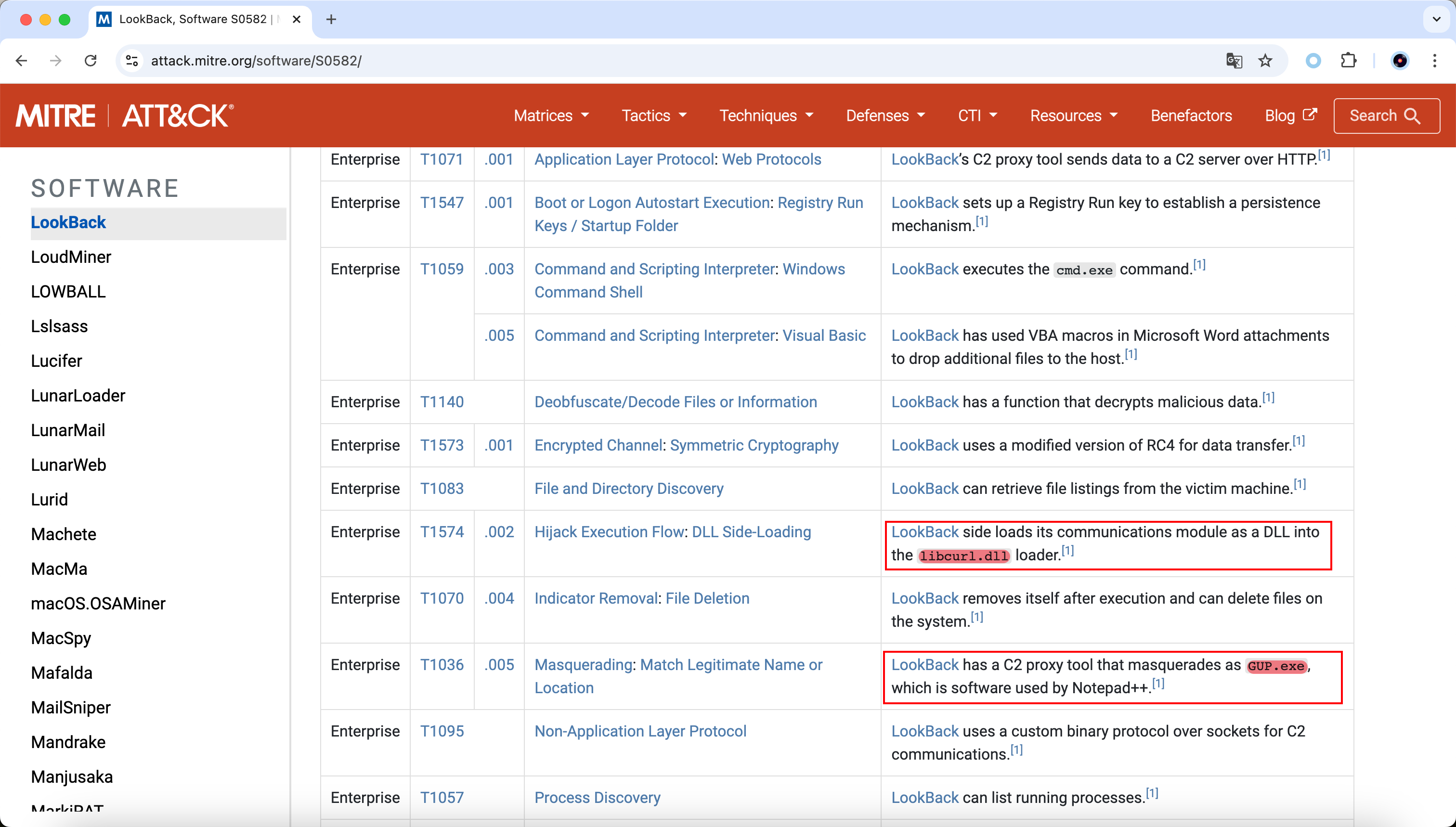Open a new browser tab
The width and height of the screenshot is (1456, 827).
coord(331,20)
